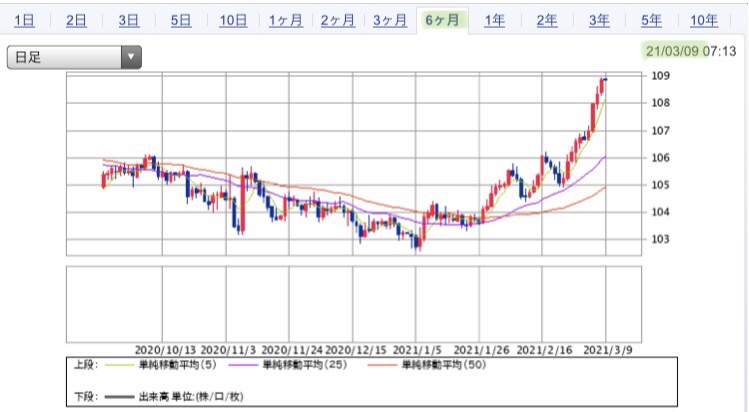Switch to the 10年 chart view
This screenshot has height=412, width=749.
click(704, 21)
